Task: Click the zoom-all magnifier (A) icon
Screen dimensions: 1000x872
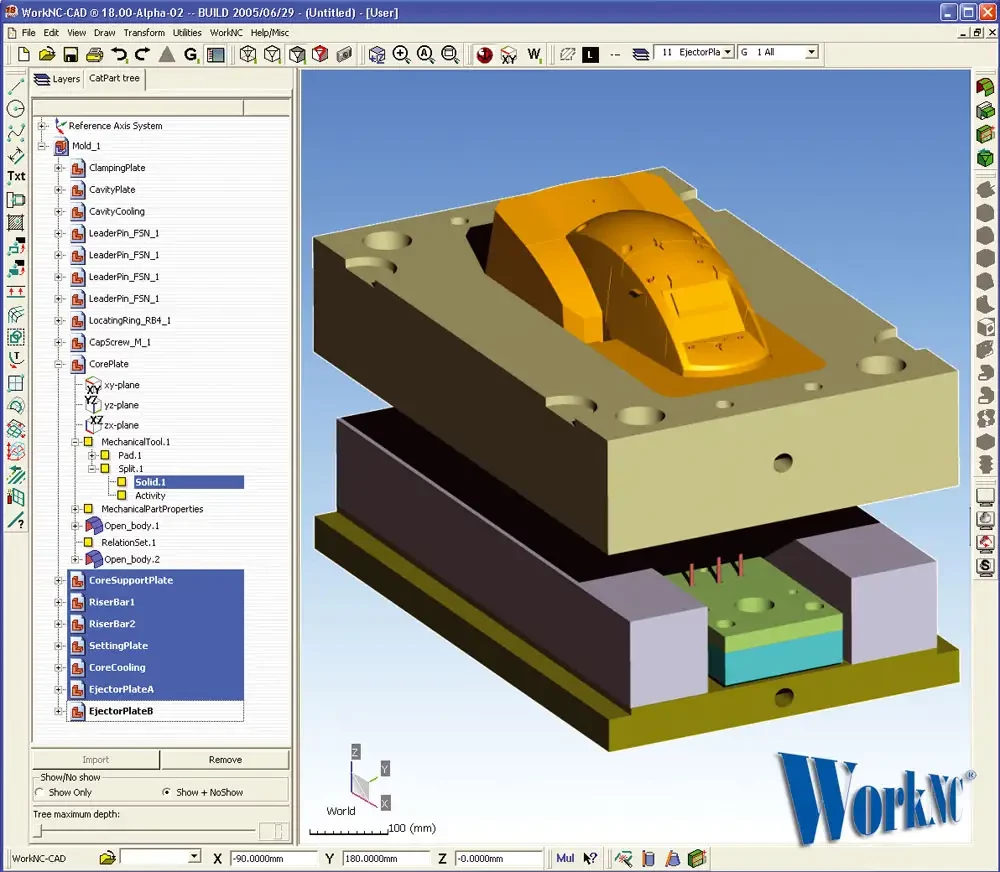Action: tap(425, 54)
